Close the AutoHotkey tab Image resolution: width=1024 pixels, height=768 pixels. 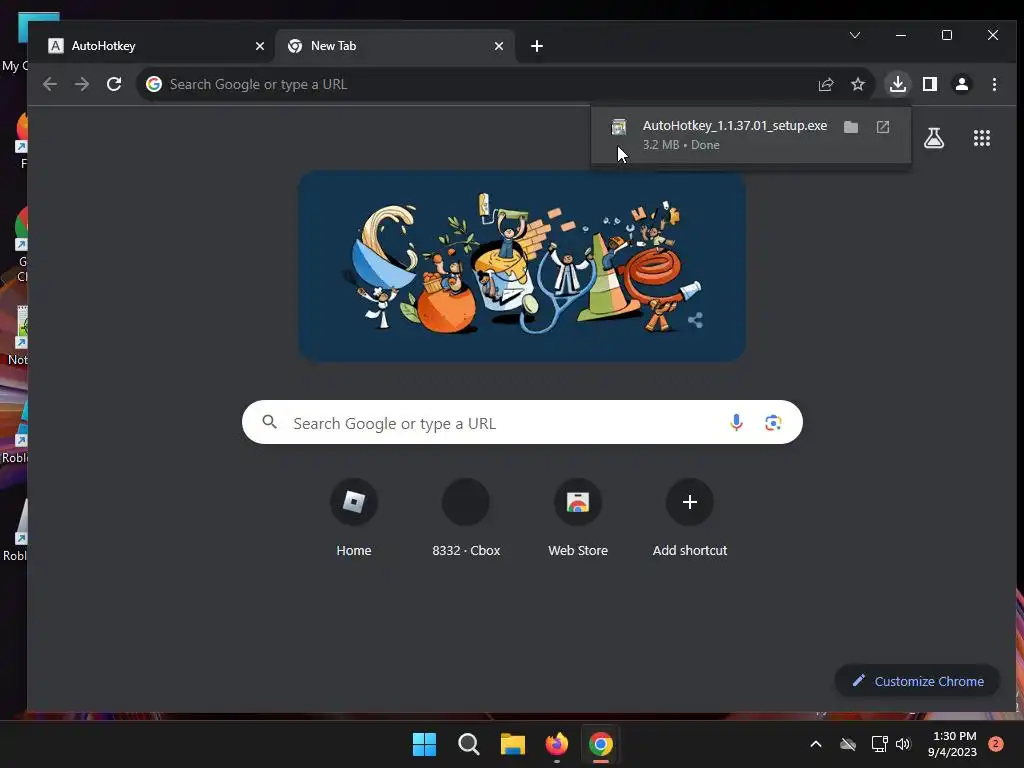(x=259, y=46)
